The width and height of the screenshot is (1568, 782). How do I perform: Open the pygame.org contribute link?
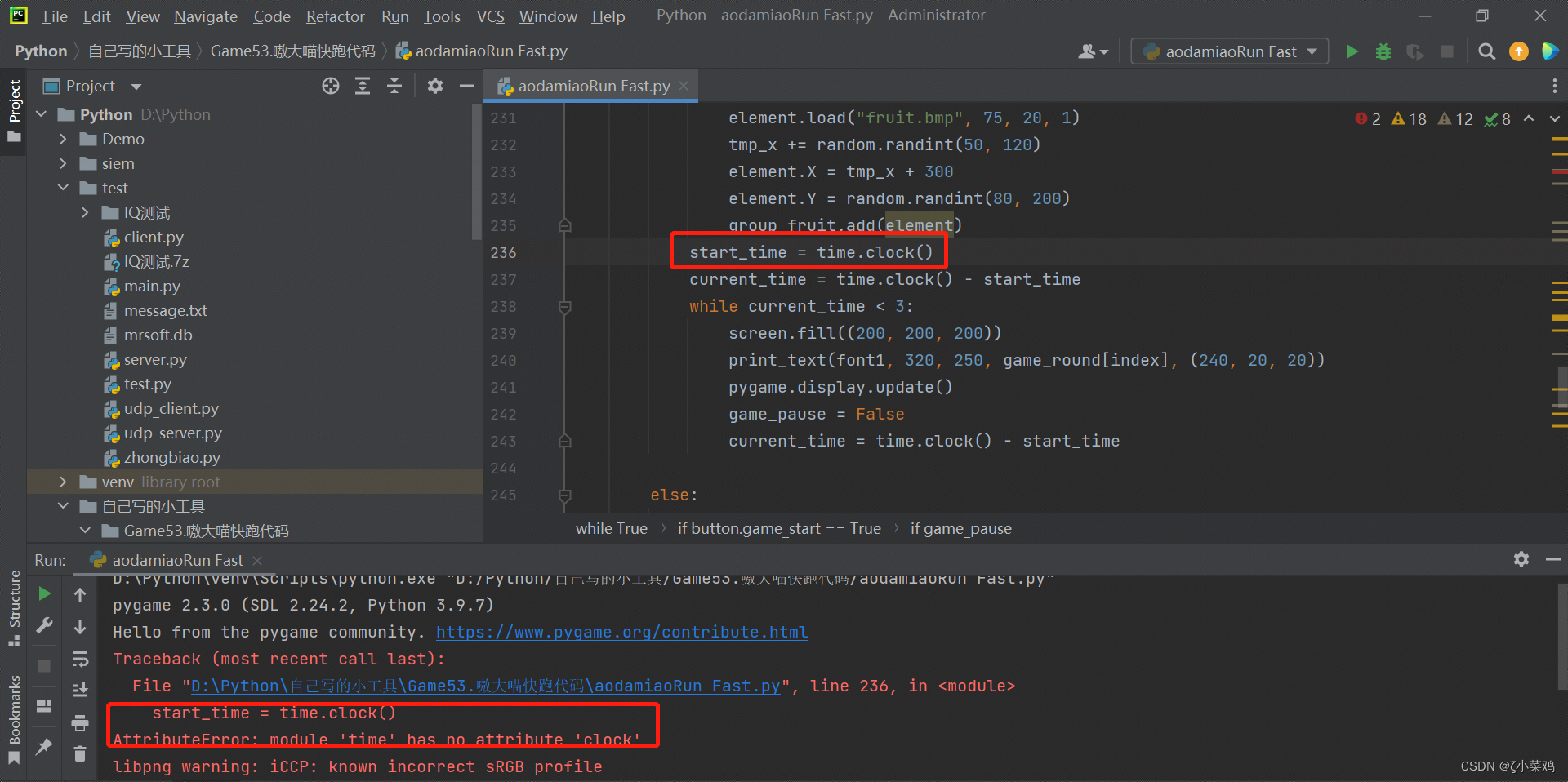(x=621, y=631)
